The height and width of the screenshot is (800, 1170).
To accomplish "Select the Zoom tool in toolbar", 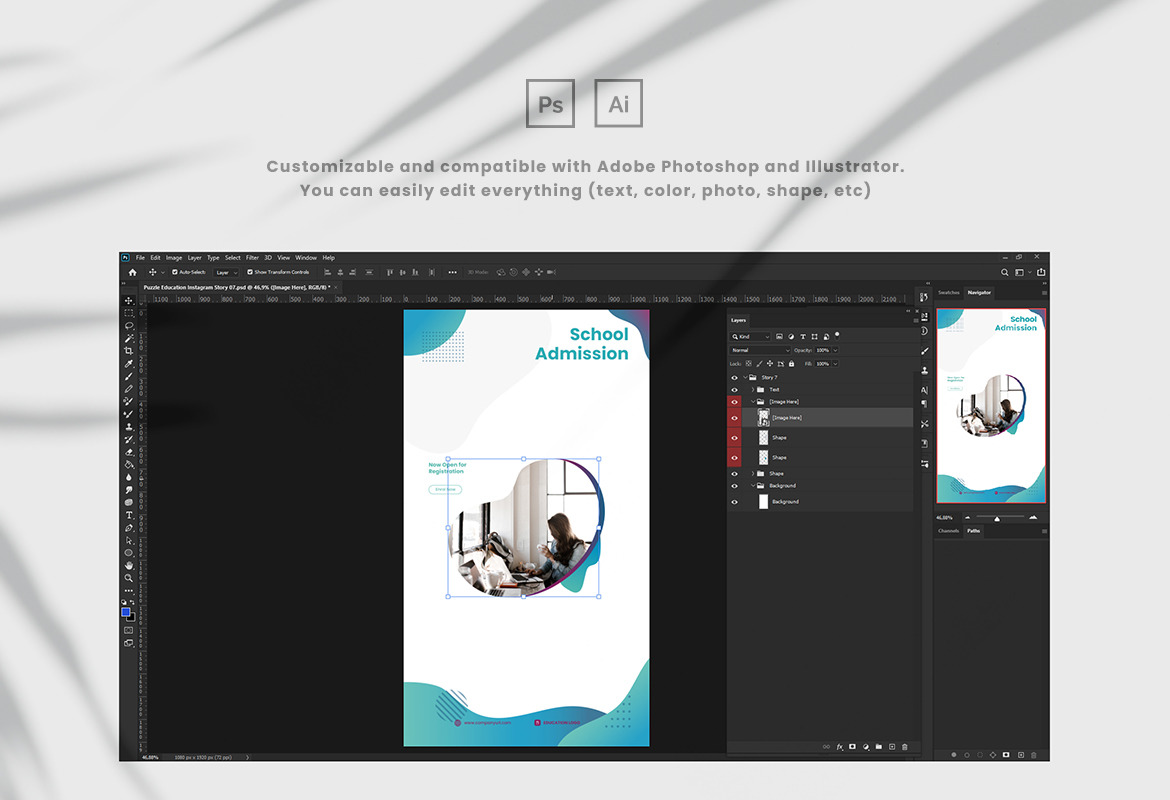I will 129,578.
